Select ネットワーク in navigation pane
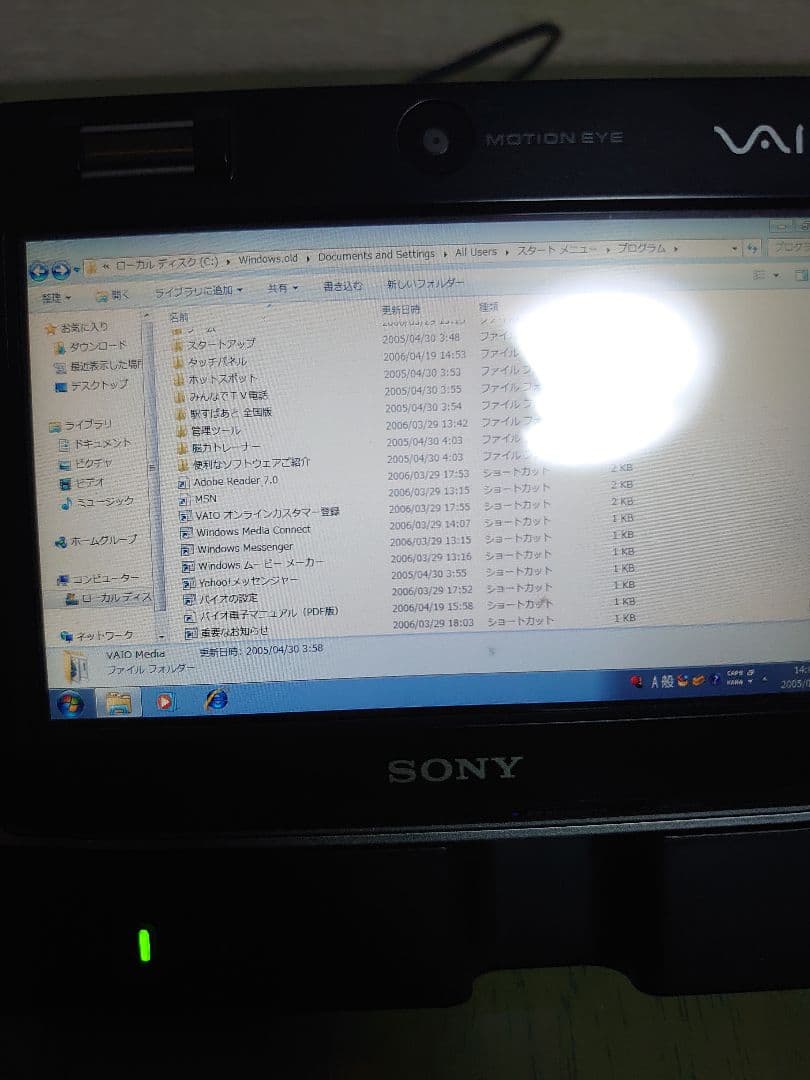The height and width of the screenshot is (1080, 810). [x=97, y=636]
